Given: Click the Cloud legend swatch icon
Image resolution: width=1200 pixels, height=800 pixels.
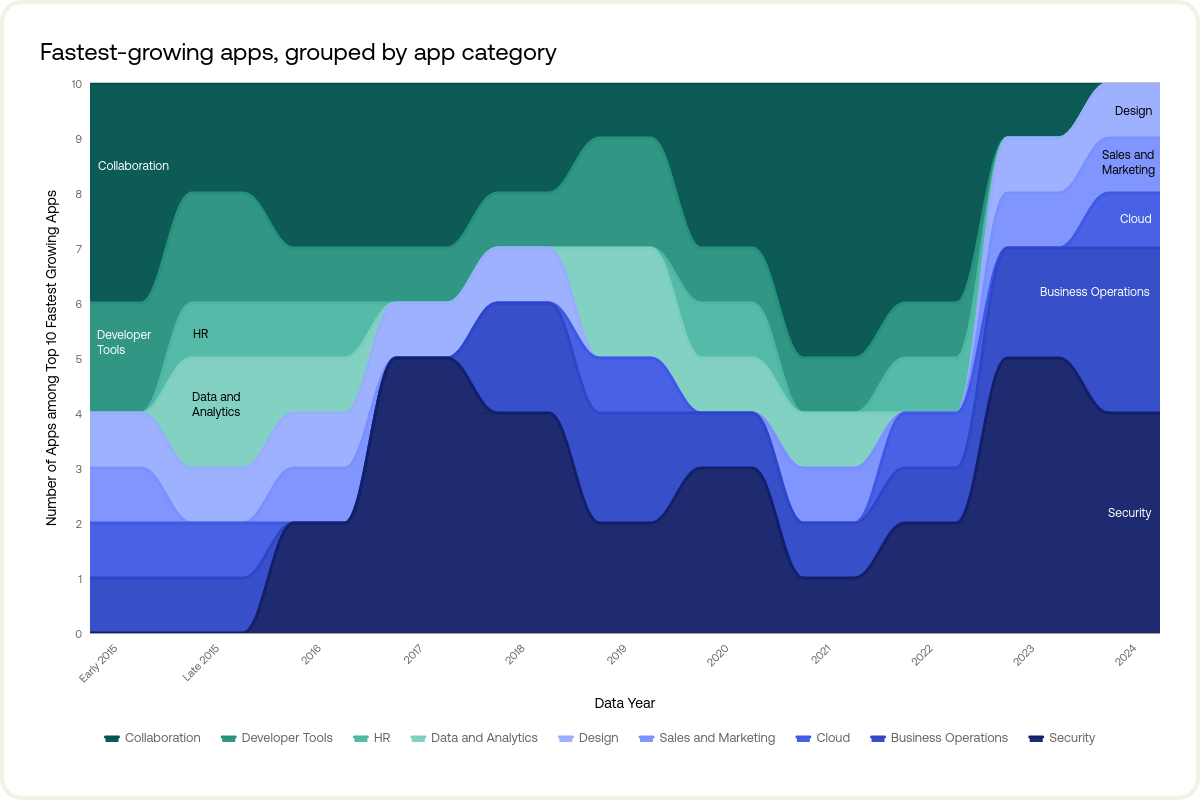Looking at the screenshot, I should coord(803,738).
